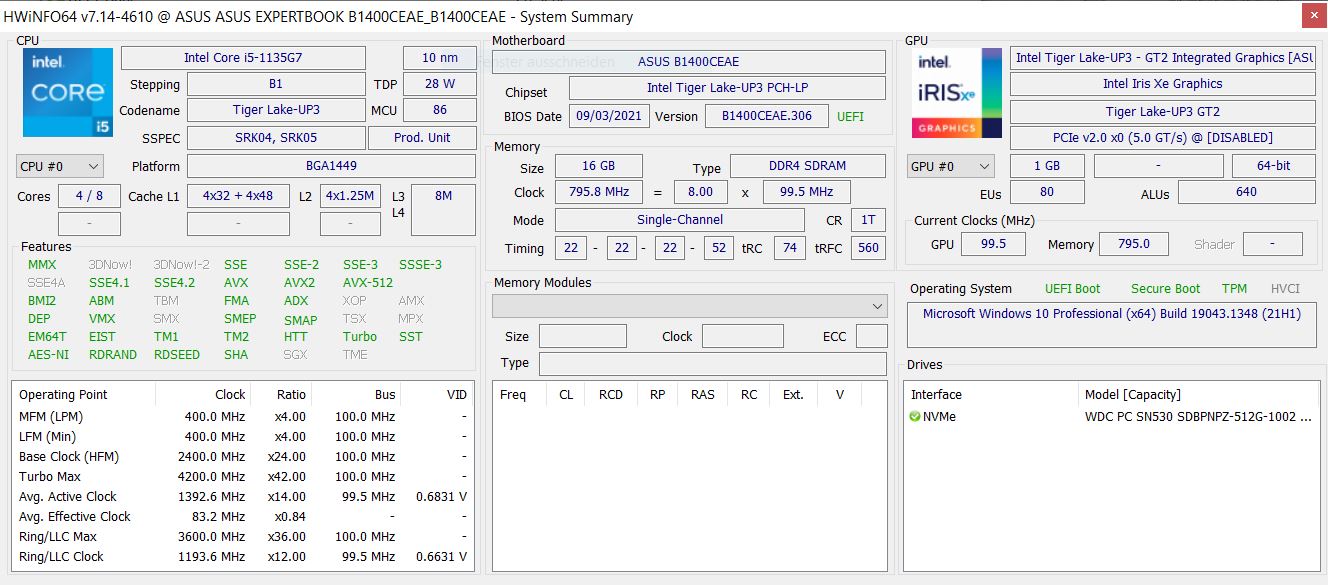Screen dimensions: 1328x585
Task: Click the Windows 10 Professional OS field
Action: coord(1111,314)
